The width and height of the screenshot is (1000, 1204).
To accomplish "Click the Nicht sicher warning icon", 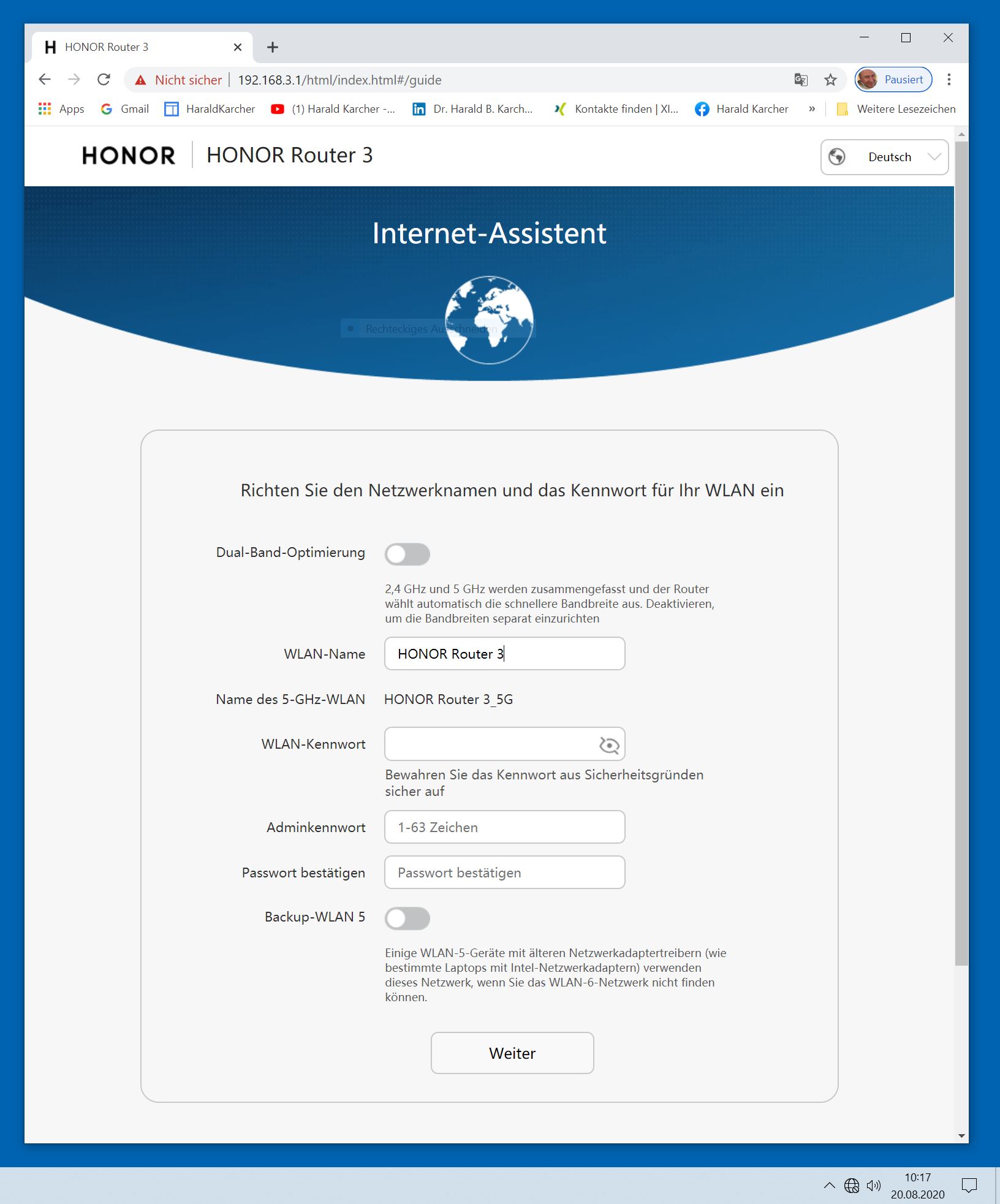I will tap(141, 80).
